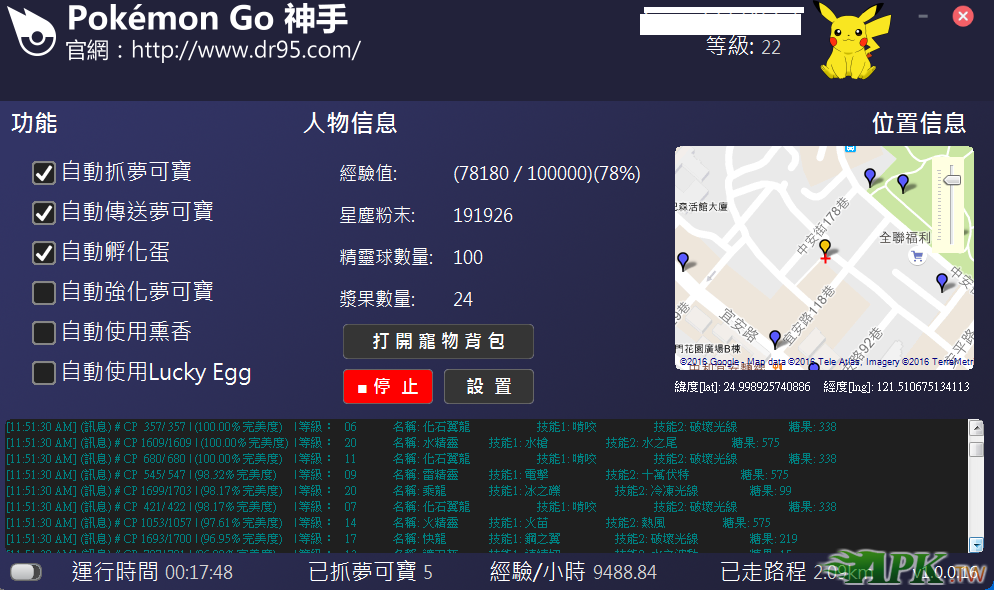Click the map zoom slider handle
Image resolution: width=994 pixels, height=590 pixels.
952,181
